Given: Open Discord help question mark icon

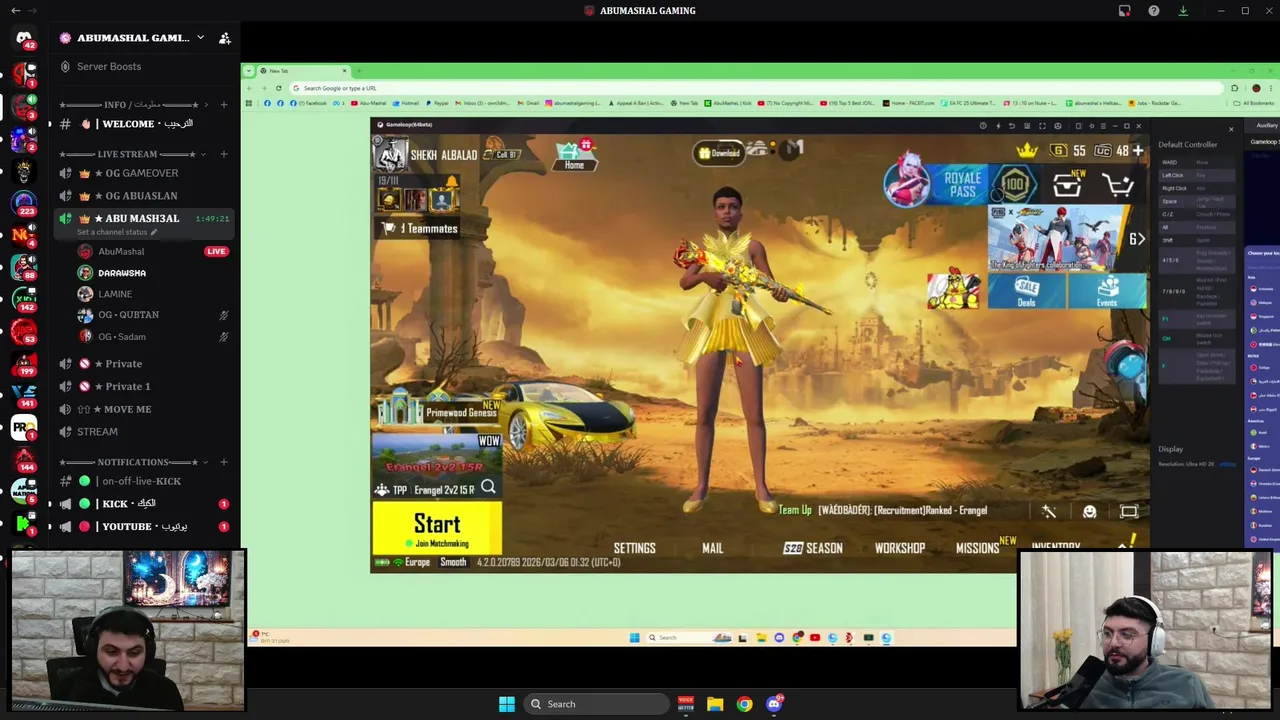Looking at the screenshot, I should click(x=1154, y=11).
